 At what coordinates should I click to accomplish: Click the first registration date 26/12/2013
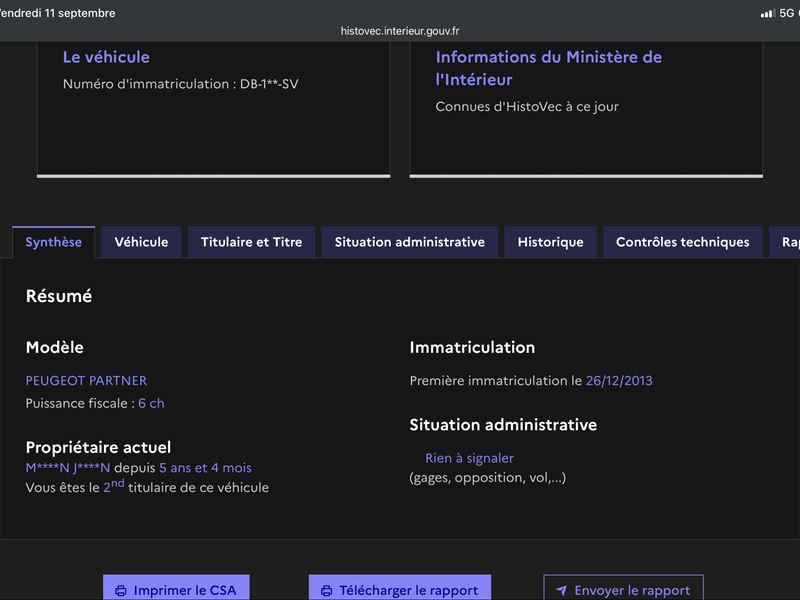tap(619, 381)
